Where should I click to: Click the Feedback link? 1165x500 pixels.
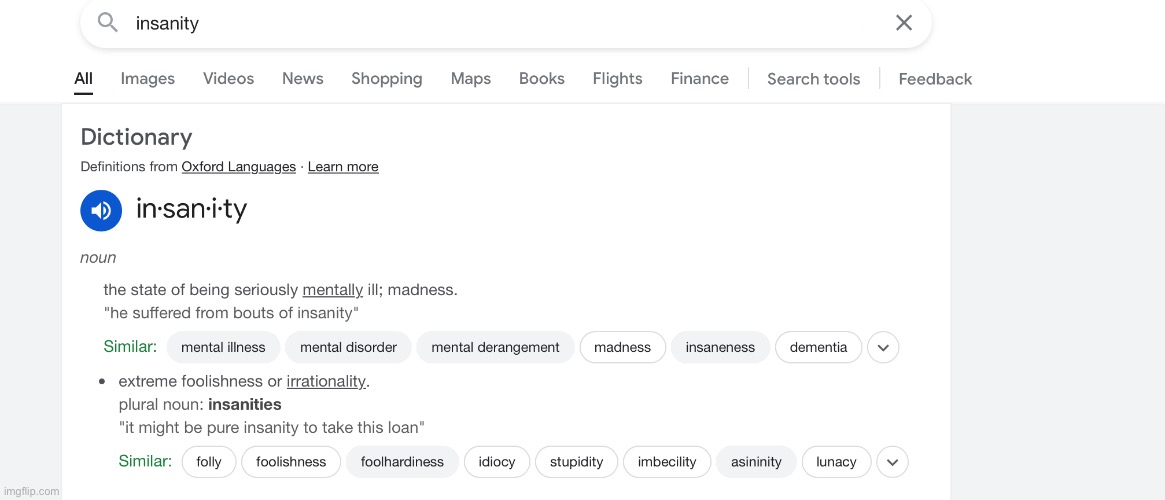(935, 79)
